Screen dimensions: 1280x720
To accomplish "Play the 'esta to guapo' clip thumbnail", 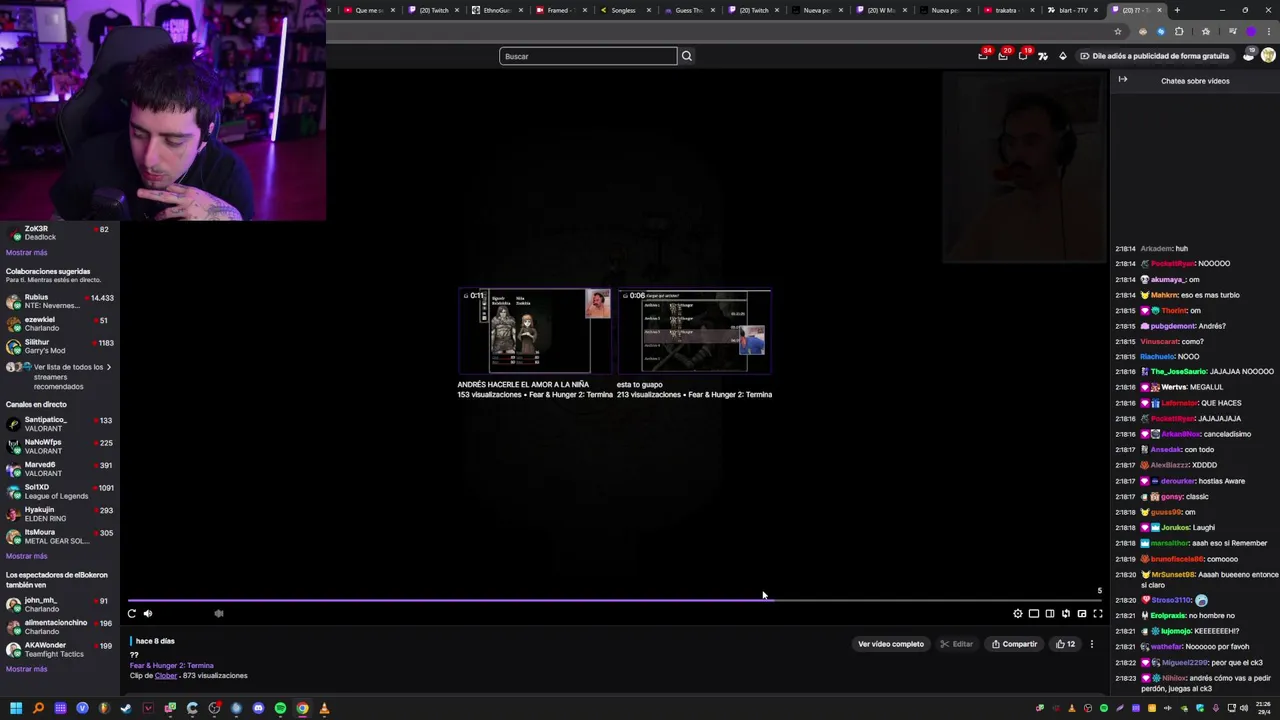I will coord(694,331).
